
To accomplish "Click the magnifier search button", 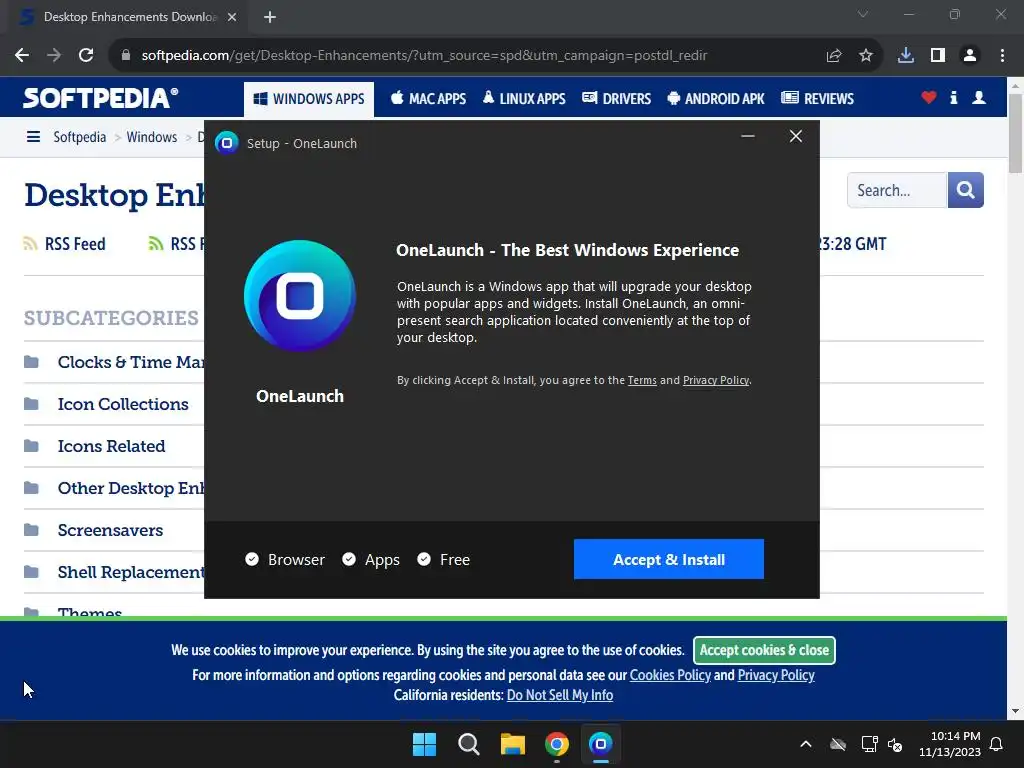I will click(966, 190).
